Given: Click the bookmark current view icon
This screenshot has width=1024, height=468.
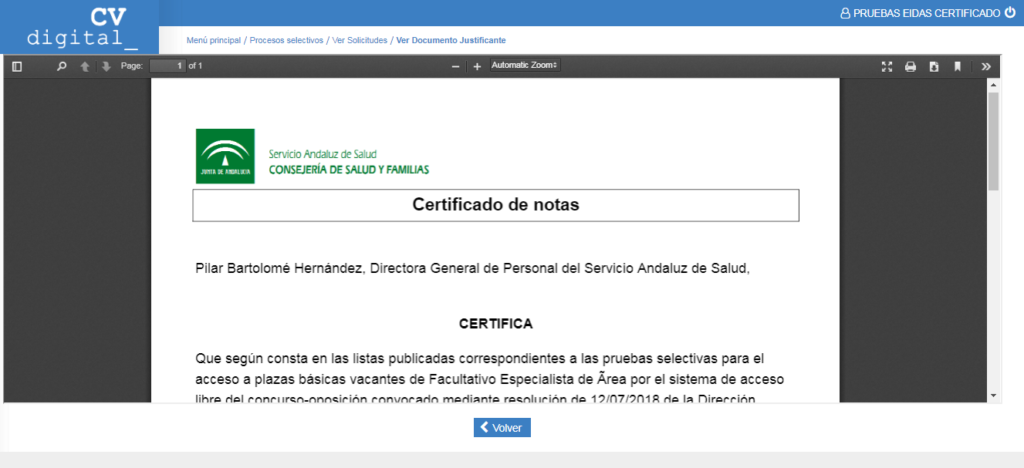Looking at the screenshot, I should tap(957, 66).
